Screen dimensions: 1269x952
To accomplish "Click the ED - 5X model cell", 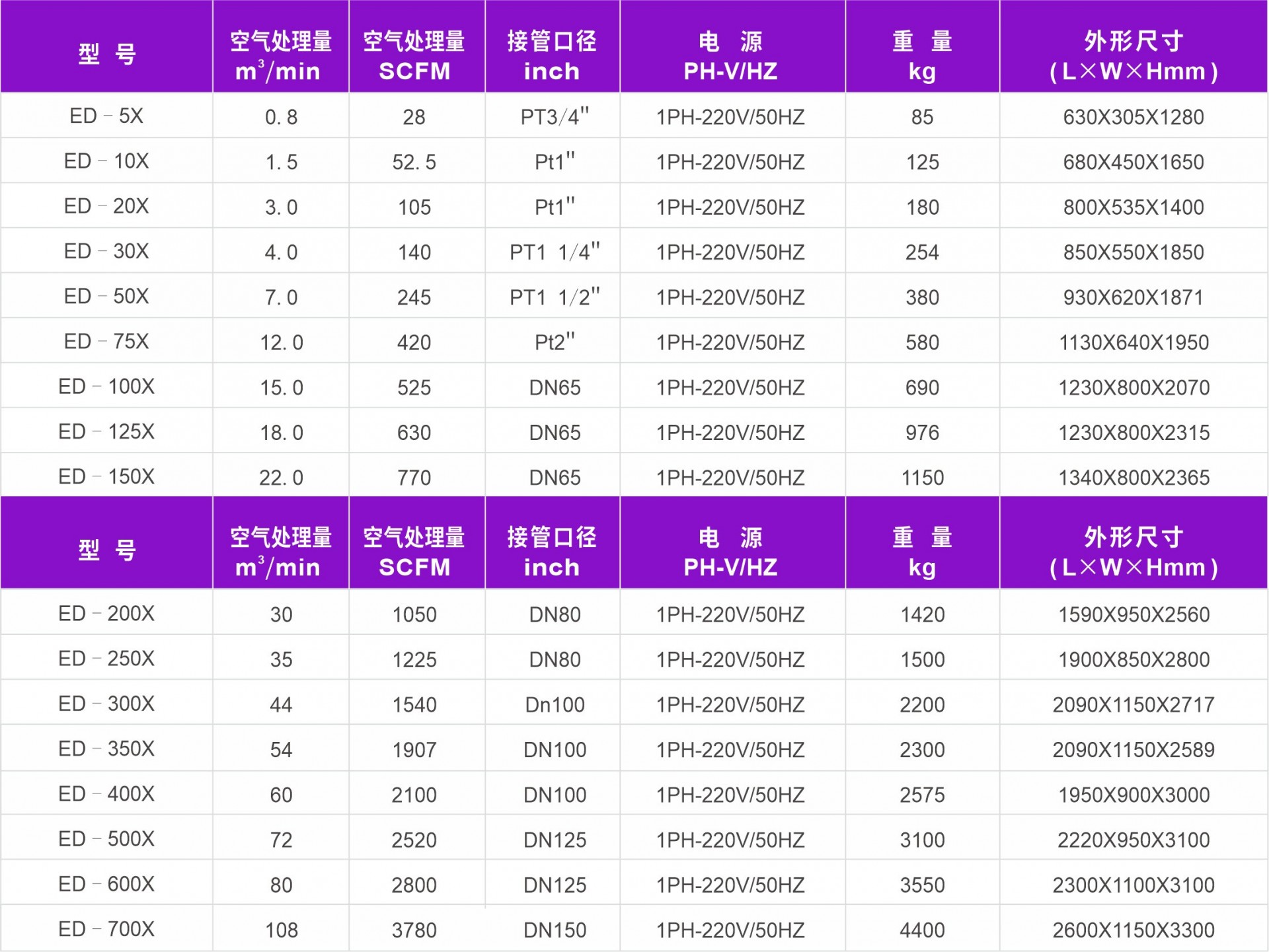I will pos(106,116).
